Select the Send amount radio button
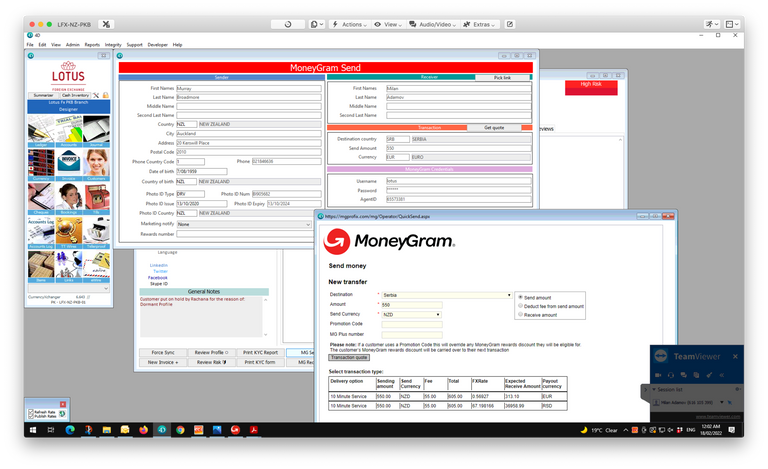Image resolution: width=768 pixels, height=469 pixels. pos(521,297)
